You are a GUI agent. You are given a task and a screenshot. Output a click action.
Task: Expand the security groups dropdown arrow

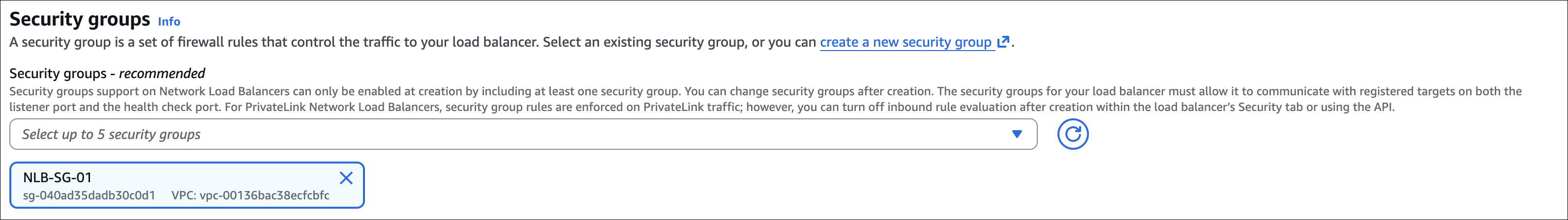(x=1017, y=135)
